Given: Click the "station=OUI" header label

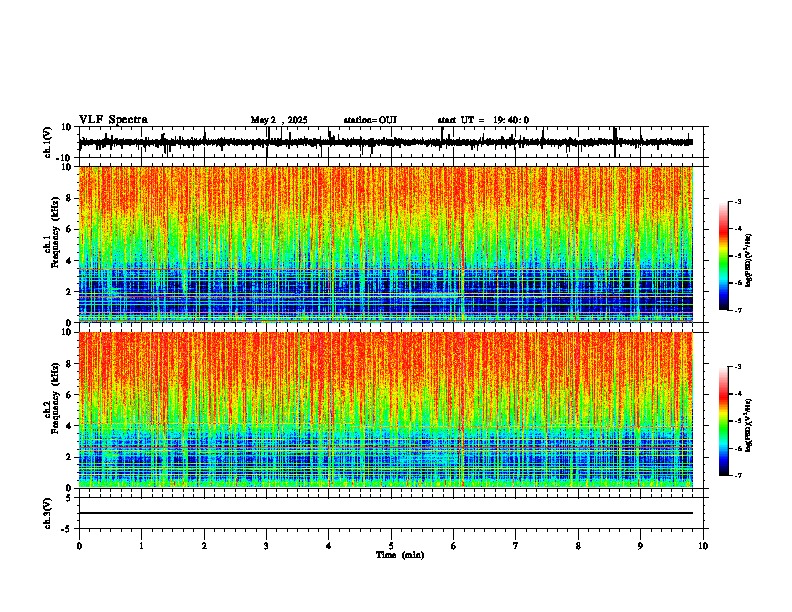Looking at the screenshot, I should (x=370, y=120).
